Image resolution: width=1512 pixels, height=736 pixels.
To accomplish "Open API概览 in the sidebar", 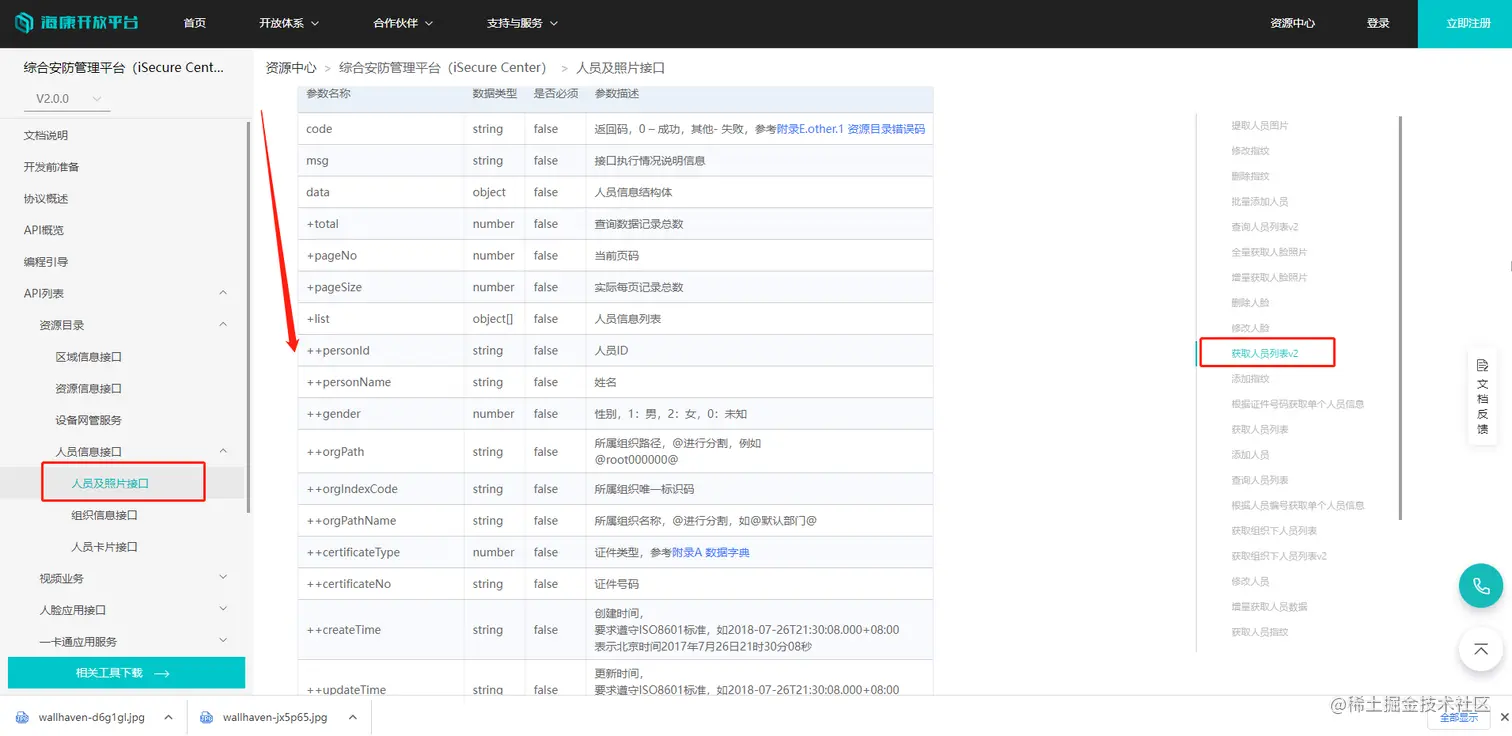I will (x=44, y=230).
